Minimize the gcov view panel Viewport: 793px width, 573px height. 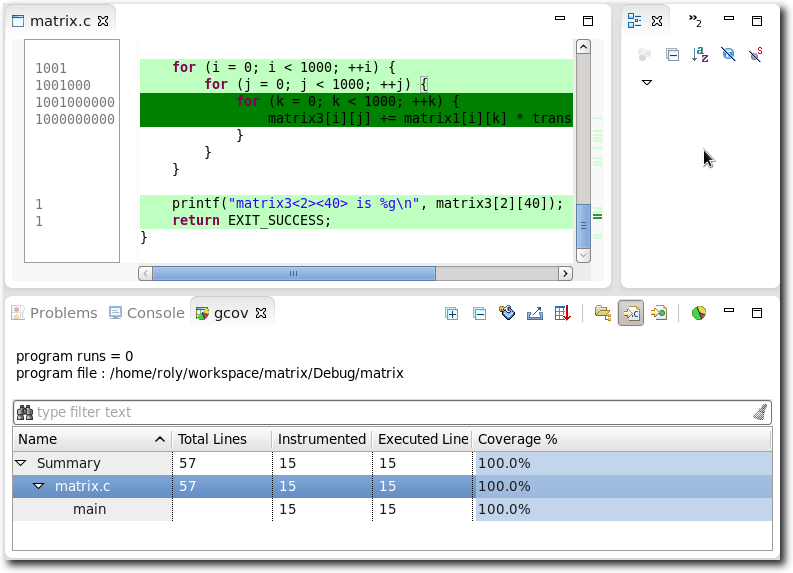(729, 311)
